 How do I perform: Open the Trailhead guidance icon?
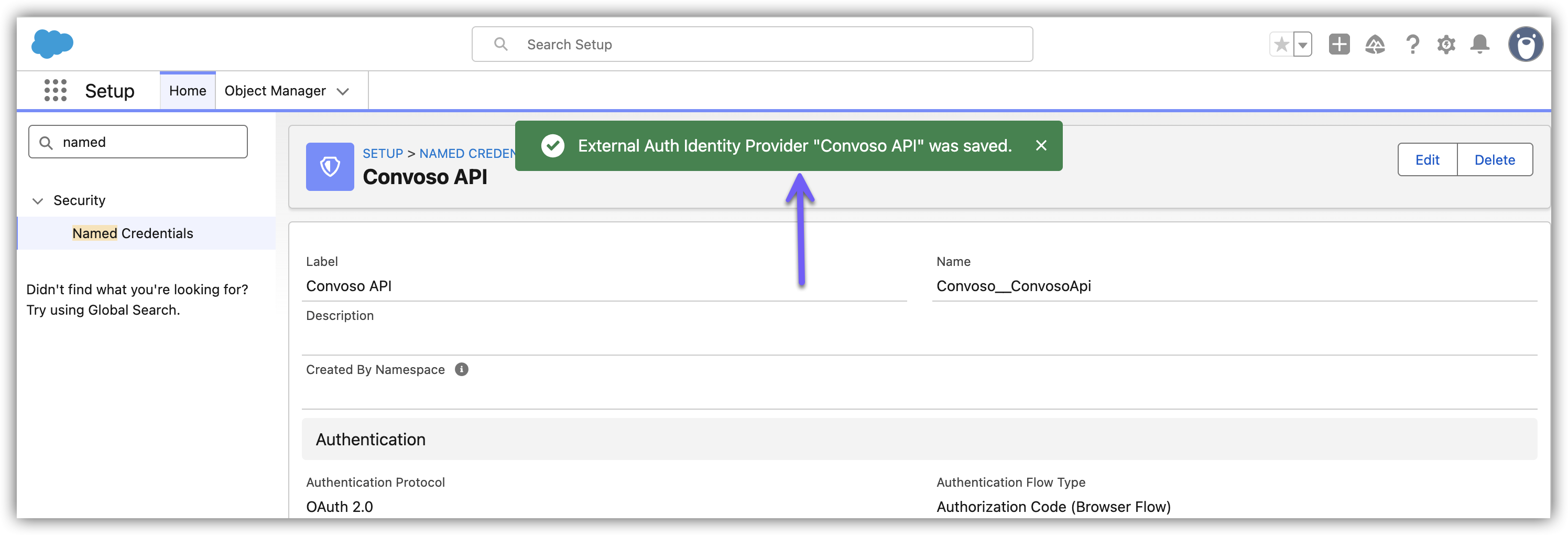point(1375,45)
